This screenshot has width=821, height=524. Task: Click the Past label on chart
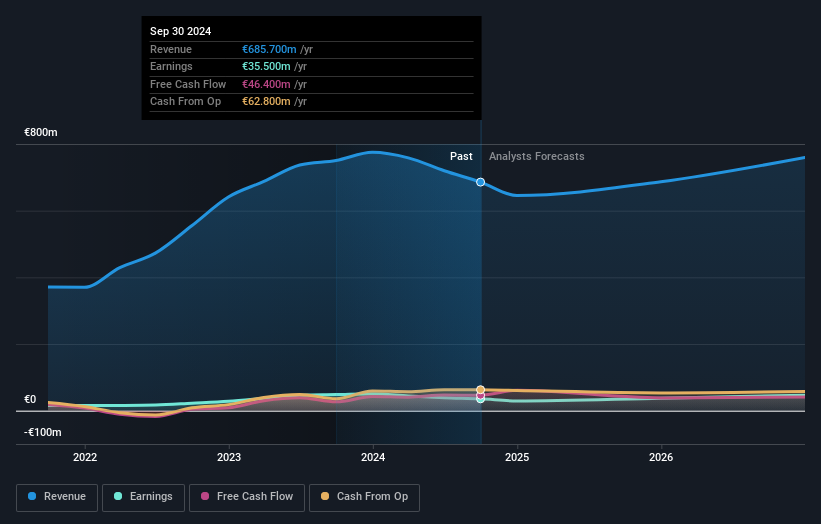(461, 156)
